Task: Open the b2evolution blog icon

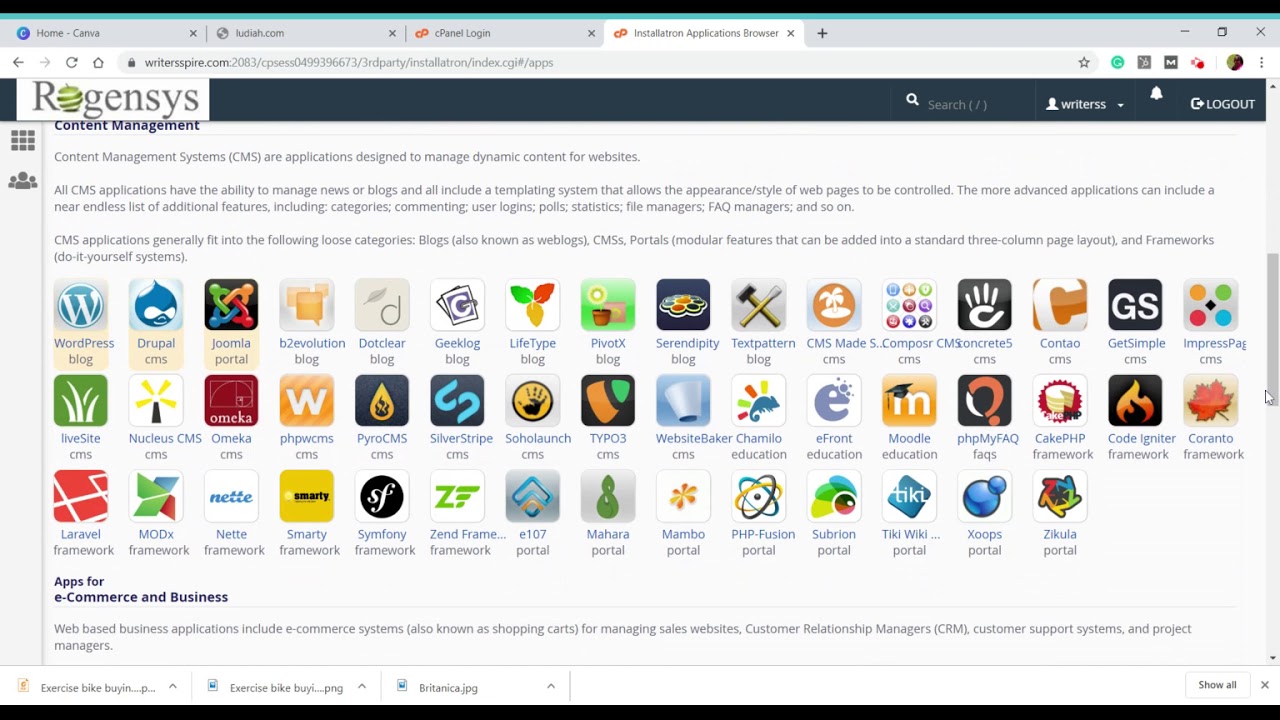Action: (307, 305)
